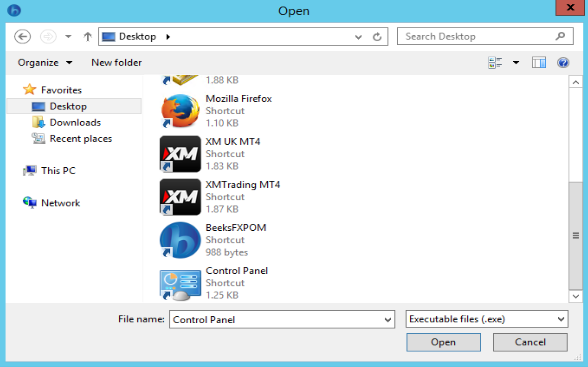The image size is (588, 367).
Task: Refresh the Desktop folder view
Action: pyautogui.click(x=377, y=37)
